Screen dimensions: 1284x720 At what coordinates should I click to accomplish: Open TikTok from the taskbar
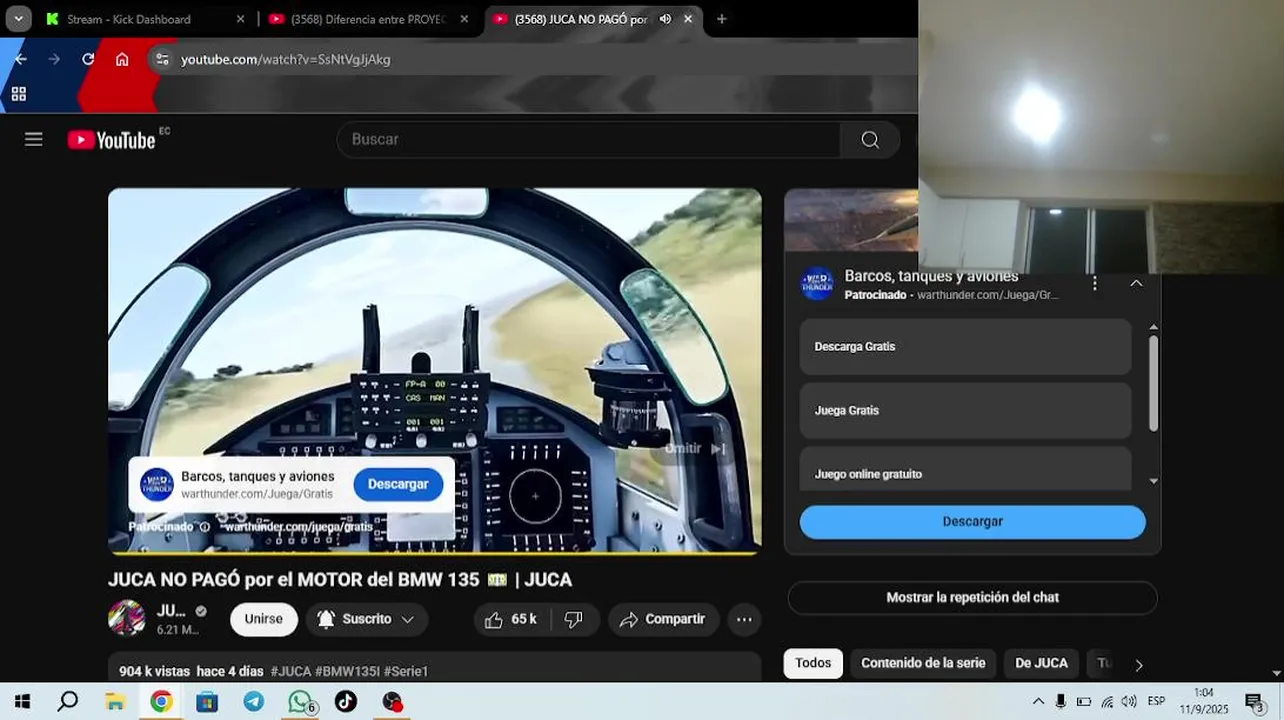[x=346, y=702]
